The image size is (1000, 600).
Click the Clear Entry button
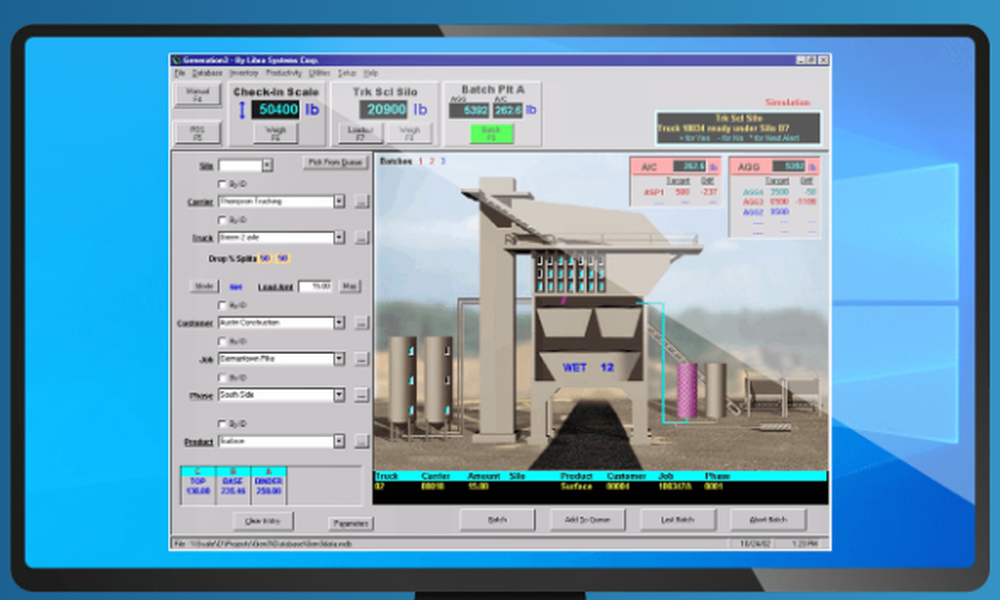click(263, 522)
